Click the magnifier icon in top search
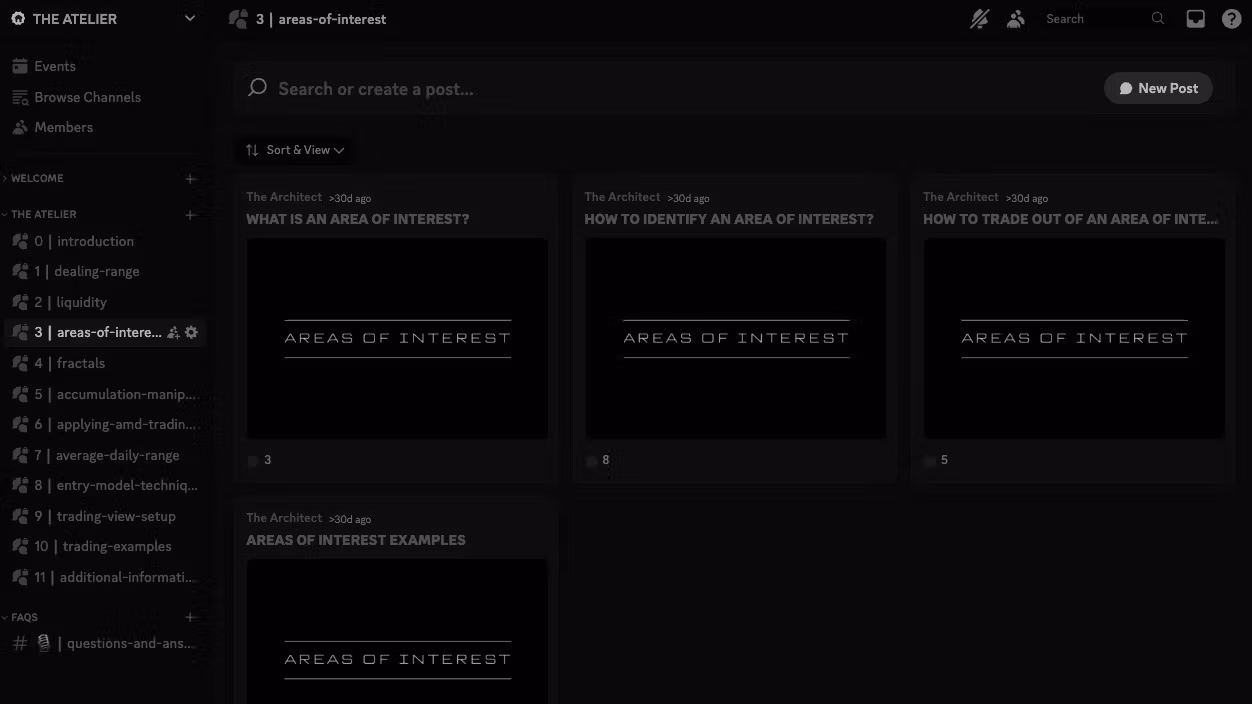Screen dimensions: 1252x704 pos(1158,19)
